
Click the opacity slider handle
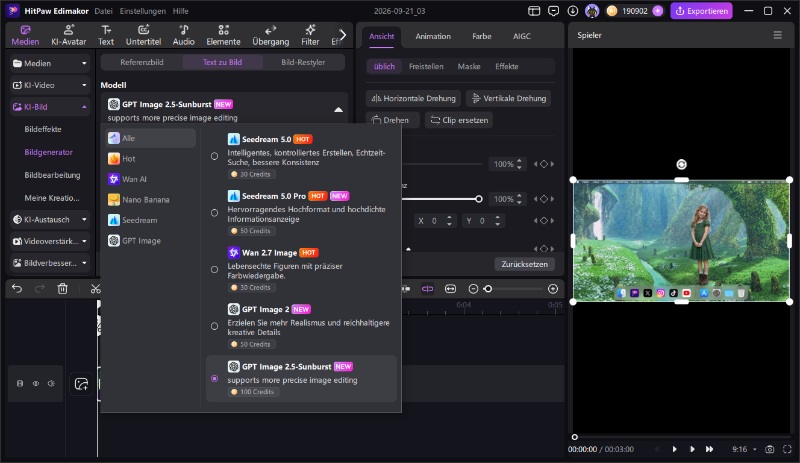pyautogui.click(x=479, y=199)
